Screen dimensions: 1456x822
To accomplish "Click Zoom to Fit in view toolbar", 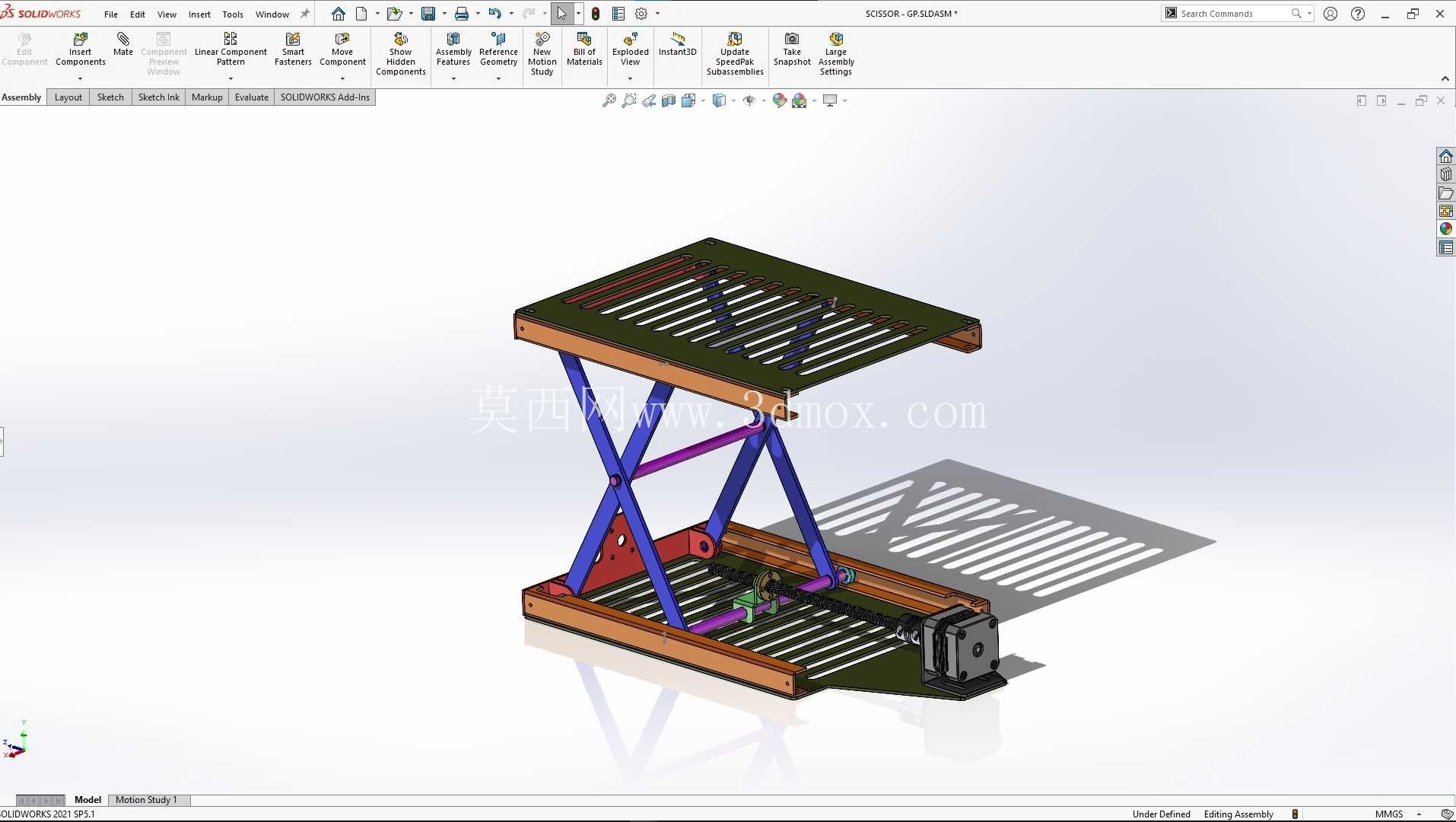I will tap(609, 100).
